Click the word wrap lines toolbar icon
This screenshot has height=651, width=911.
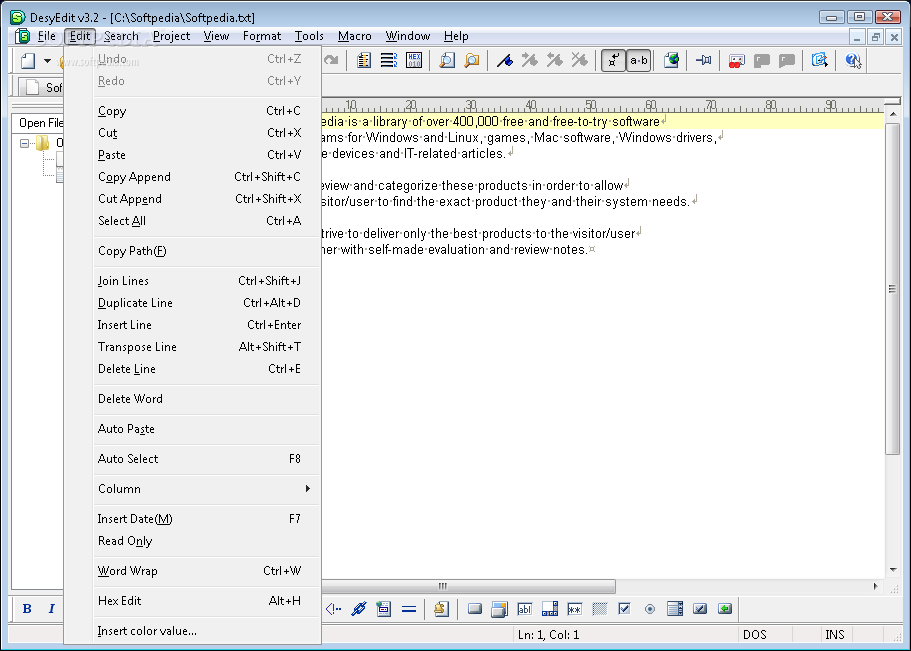coord(389,60)
